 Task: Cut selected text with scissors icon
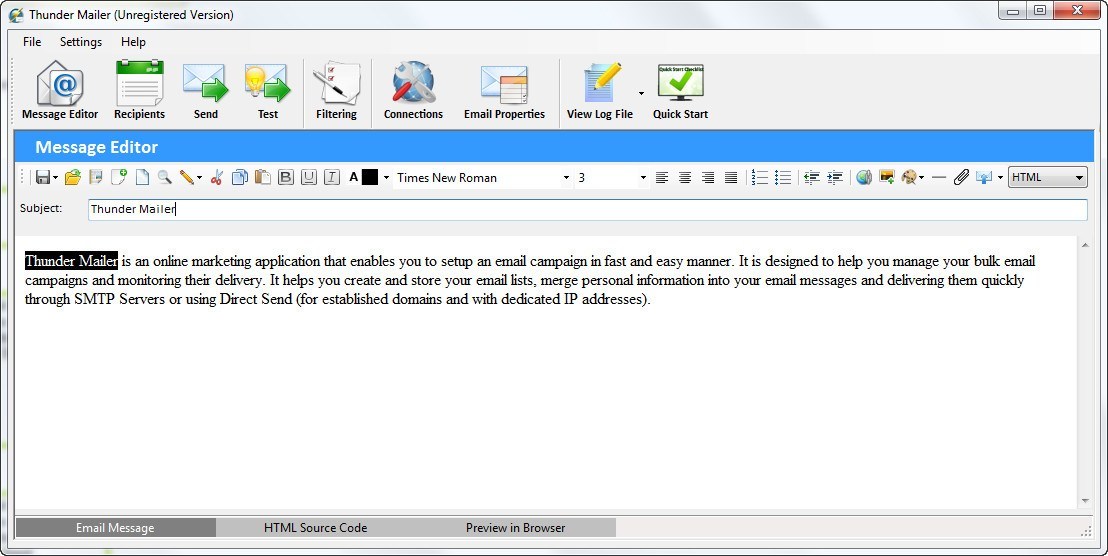[x=217, y=177]
